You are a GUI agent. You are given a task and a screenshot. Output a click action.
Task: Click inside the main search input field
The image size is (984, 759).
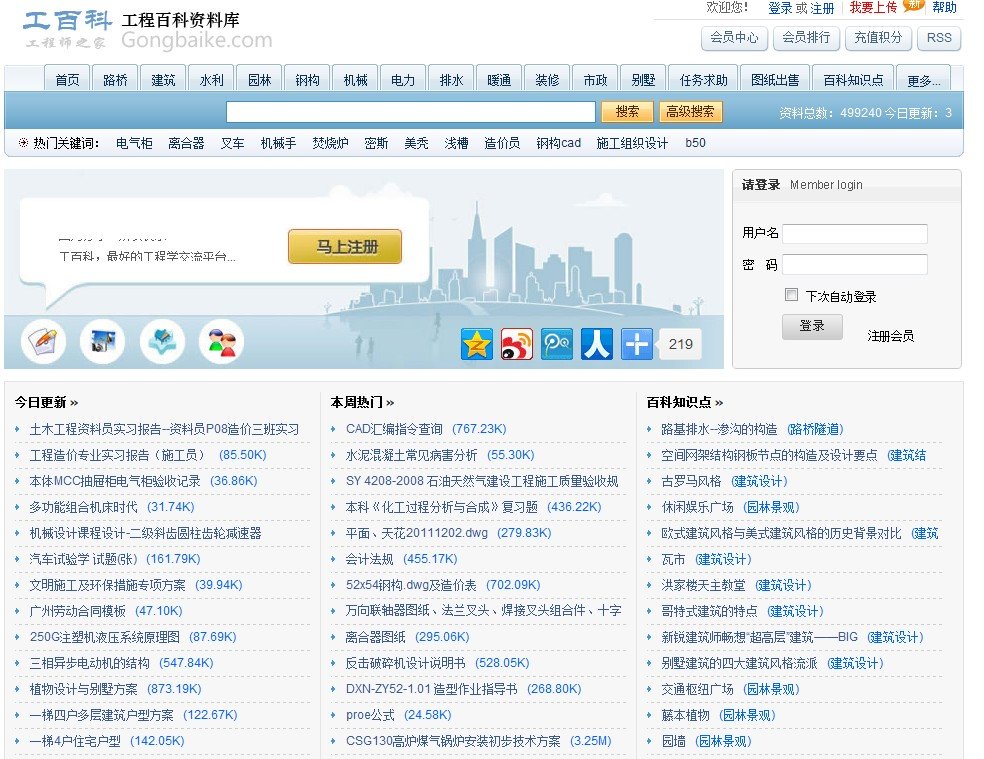[x=410, y=112]
